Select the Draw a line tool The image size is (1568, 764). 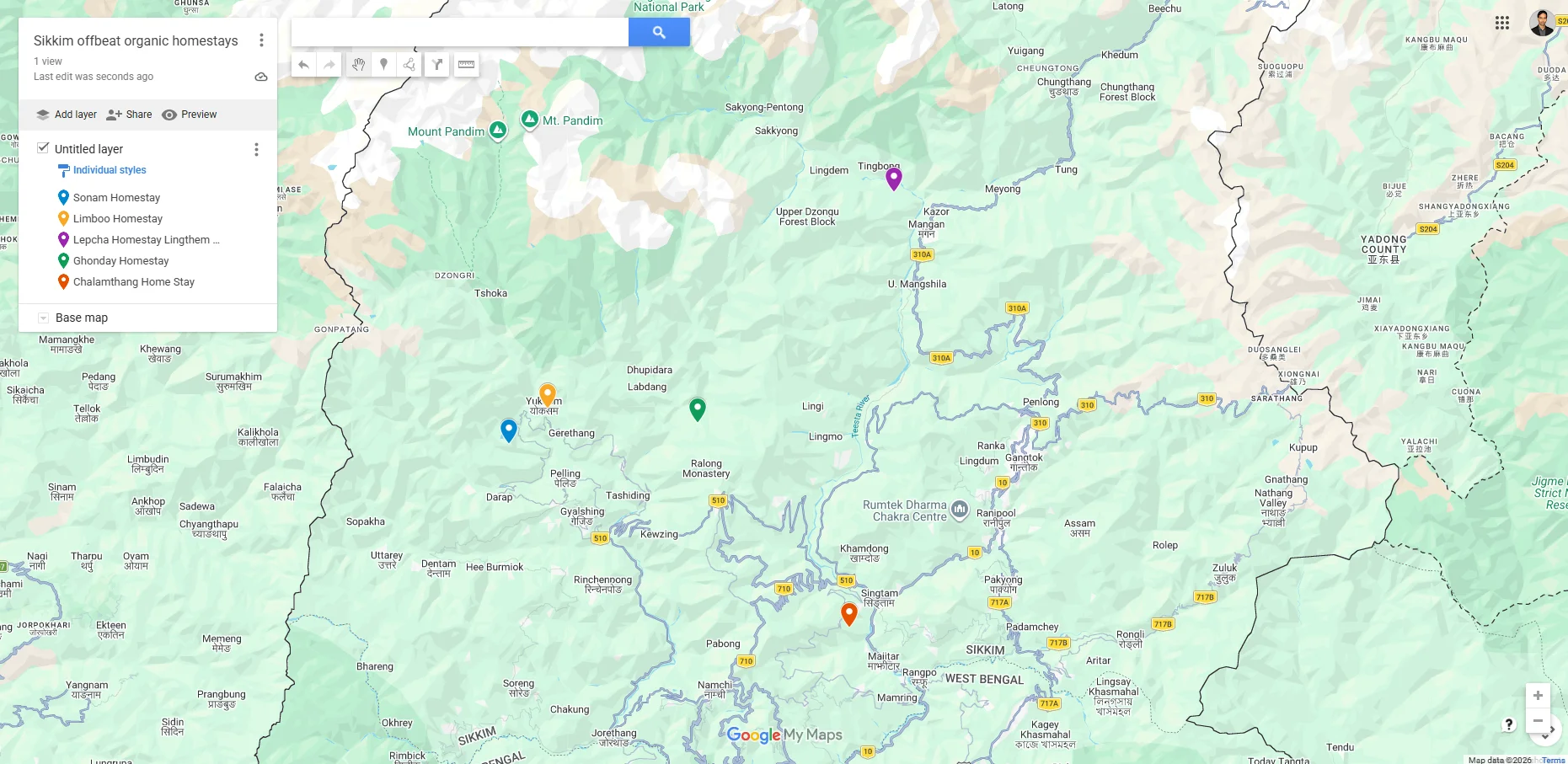[x=409, y=64]
